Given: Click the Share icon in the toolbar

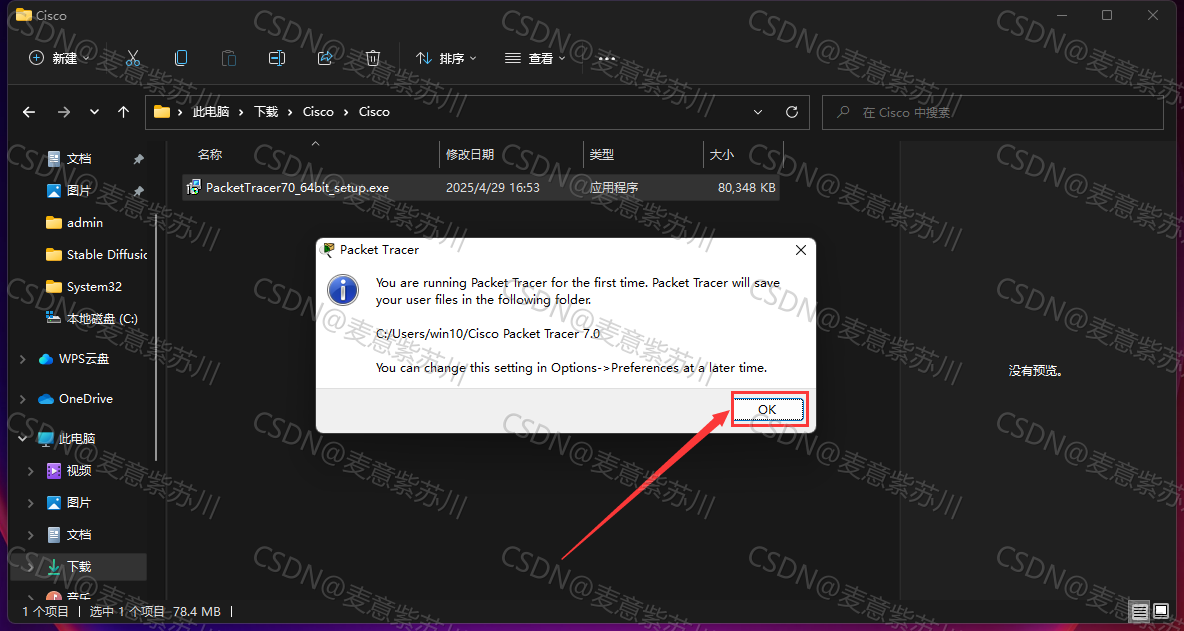Looking at the screenshot, I should tap(325, 58).
